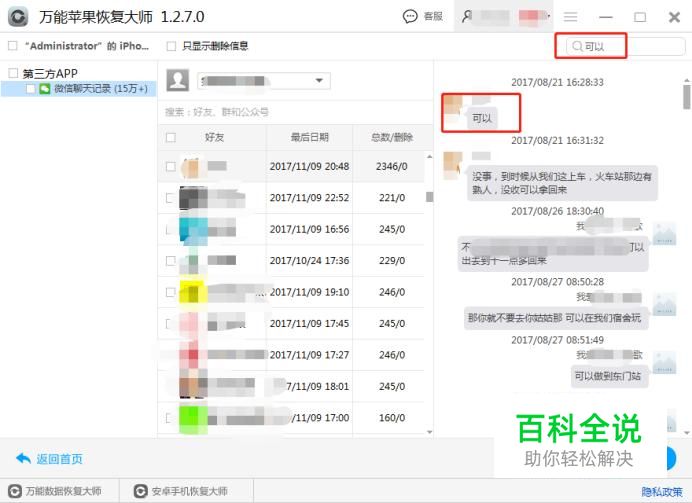Enable 只显示删除信息 checkbox
The width and height of the screenshot is (692, 503).
(x=171, y=46)
